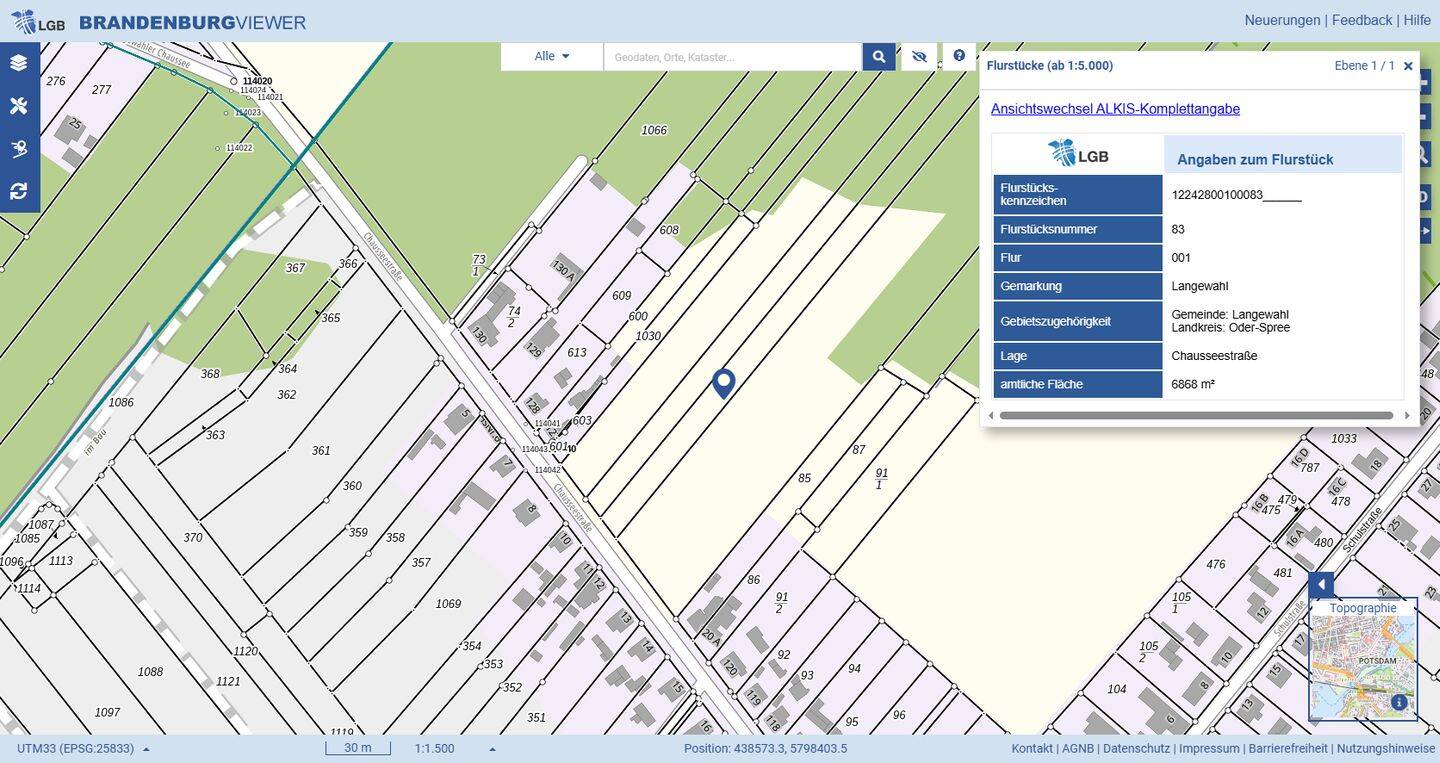Open the Hilfe menu item
Viewport: 1440px width, 763px height.
click(x=1416, y=20)
